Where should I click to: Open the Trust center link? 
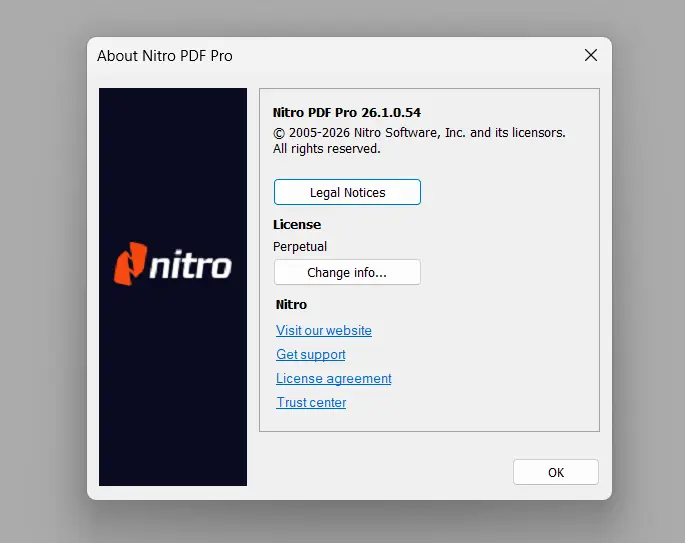pos(311,402)
